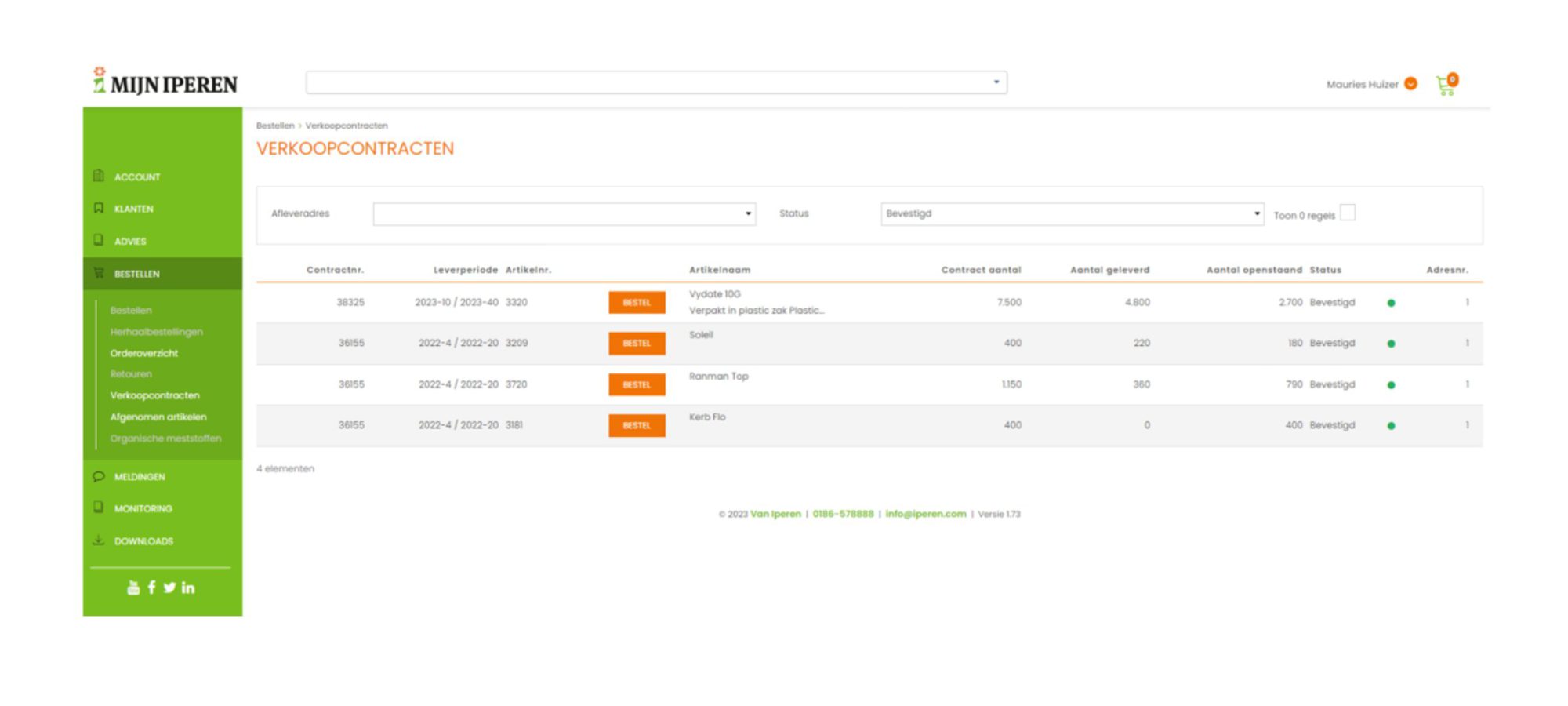Open the LinkedIn icon in sidebar
The width and height of the screenshot is (1568, 706).
point(188,588)
